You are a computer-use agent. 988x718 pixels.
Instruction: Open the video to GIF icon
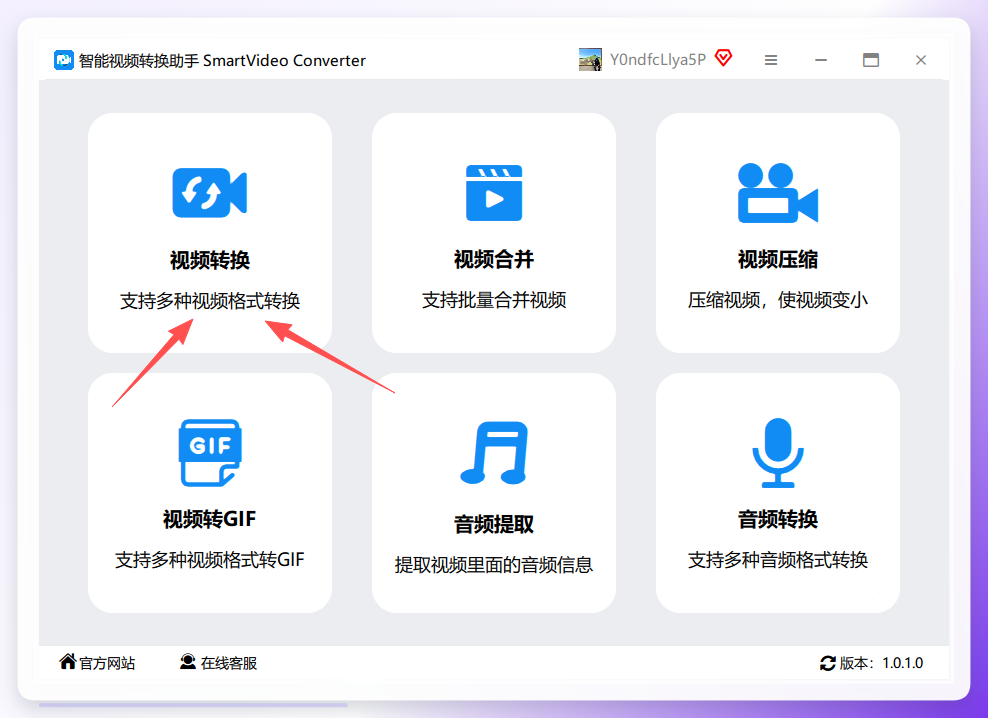(x=210, y=453)
